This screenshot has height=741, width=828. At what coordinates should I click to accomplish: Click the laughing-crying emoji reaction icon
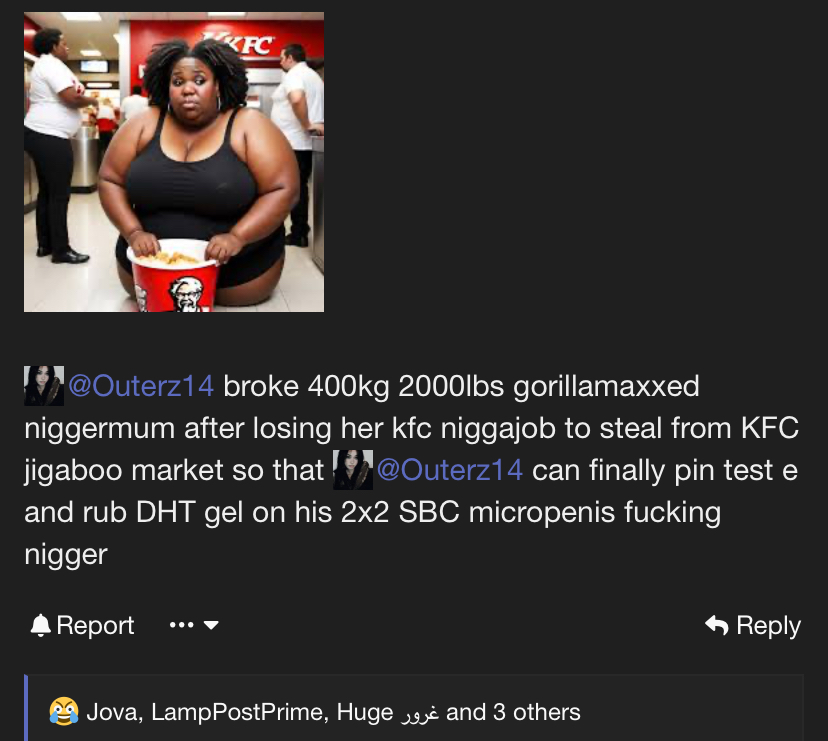tap(64, 711)
